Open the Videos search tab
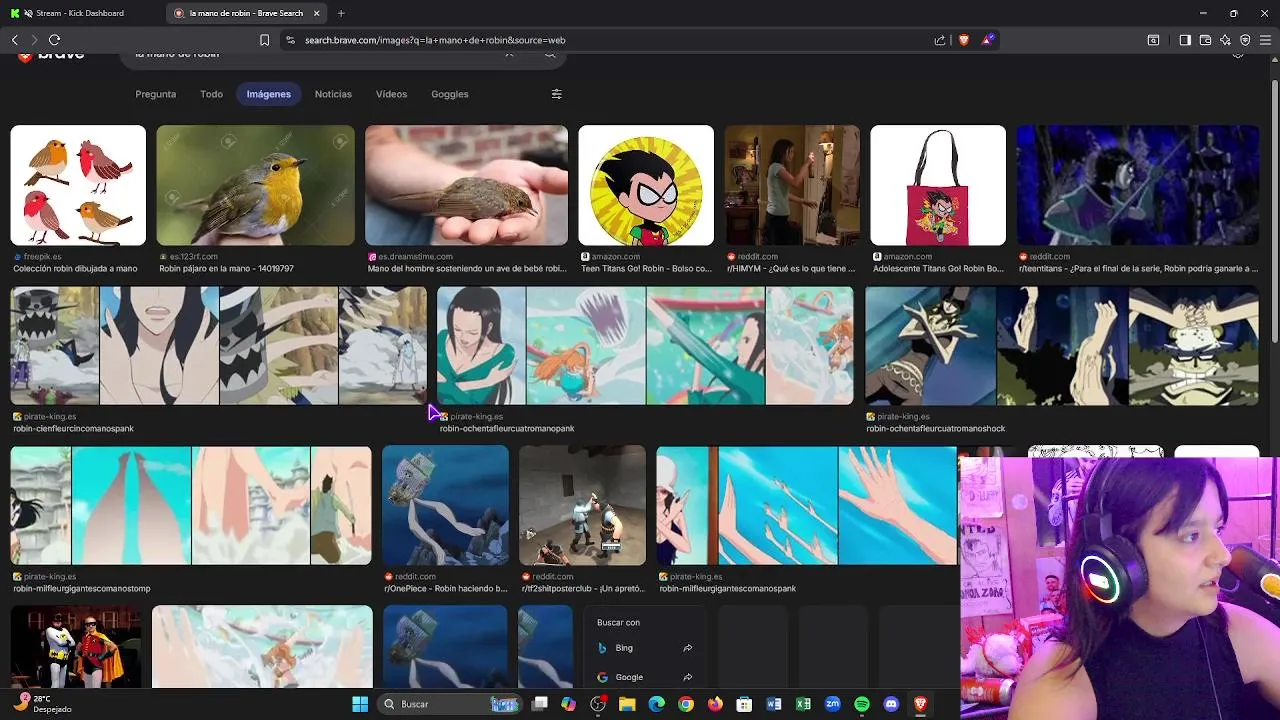This screenshot has height=720, width=1280. (x=391, y=94)
